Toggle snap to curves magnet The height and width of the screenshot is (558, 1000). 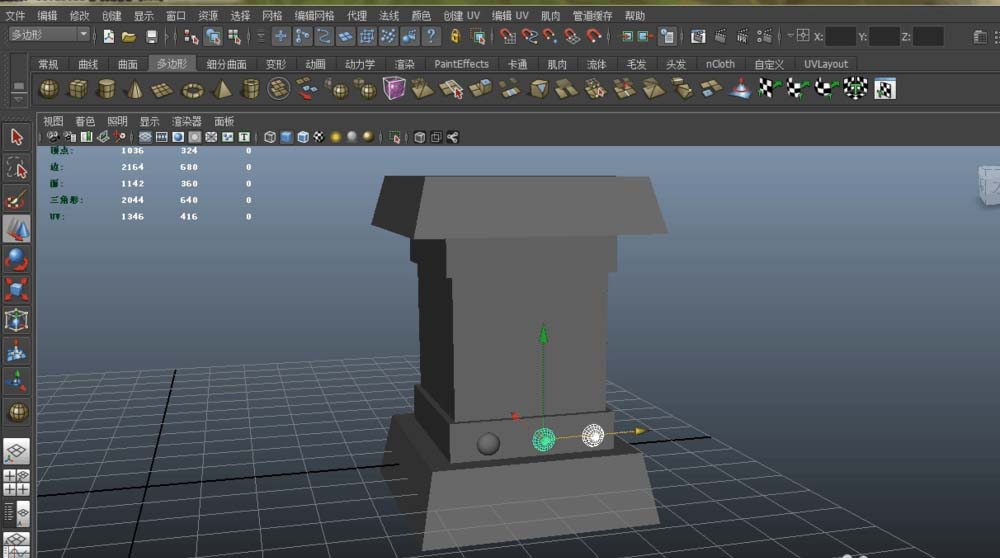pos(529,36)
